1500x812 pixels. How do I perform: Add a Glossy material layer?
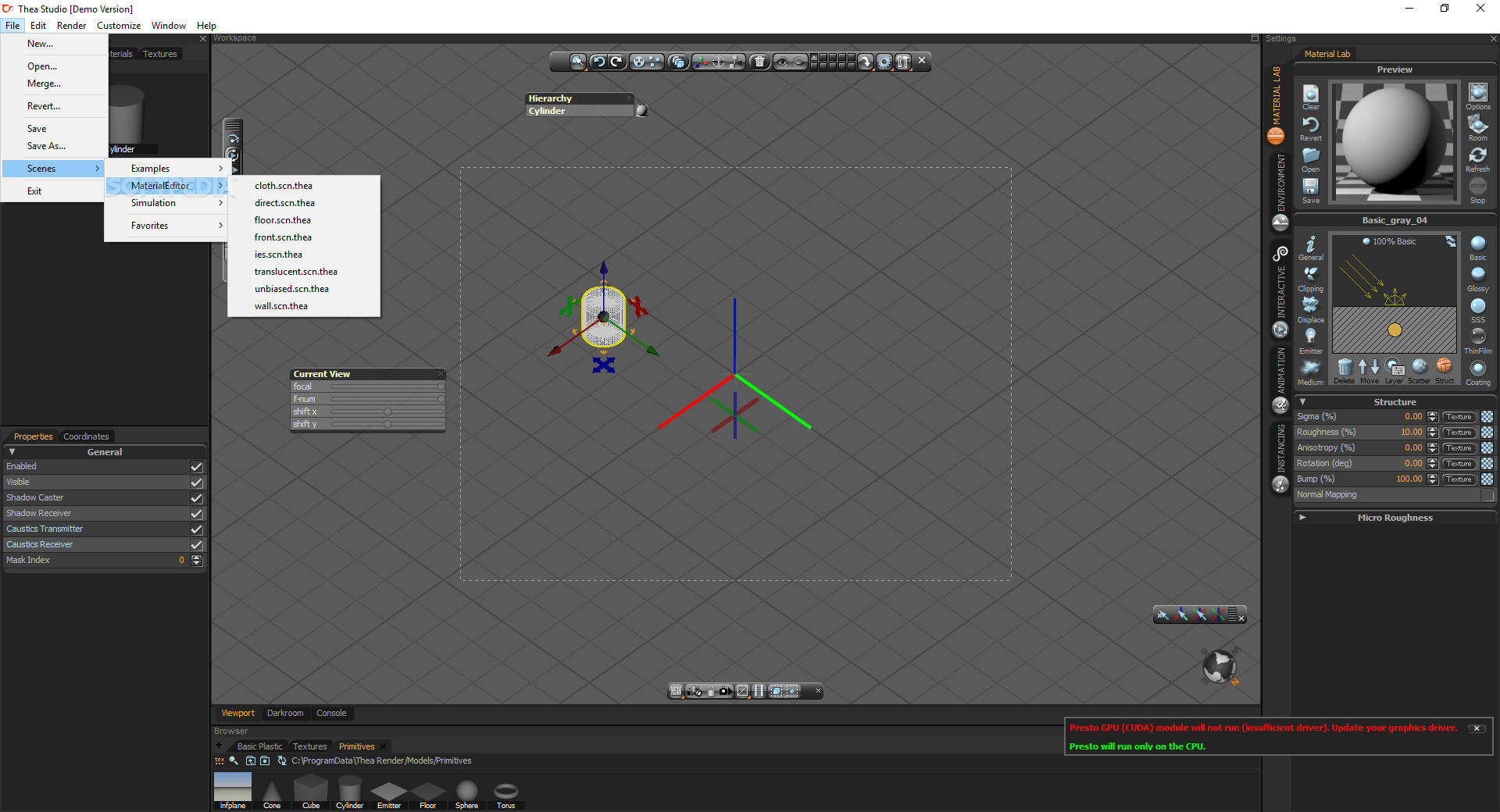(1477, 279)
